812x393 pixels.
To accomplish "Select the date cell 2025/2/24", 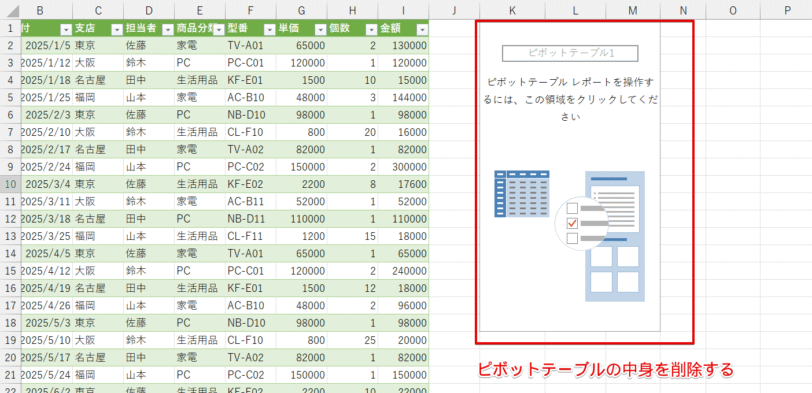I will (47, 167).
